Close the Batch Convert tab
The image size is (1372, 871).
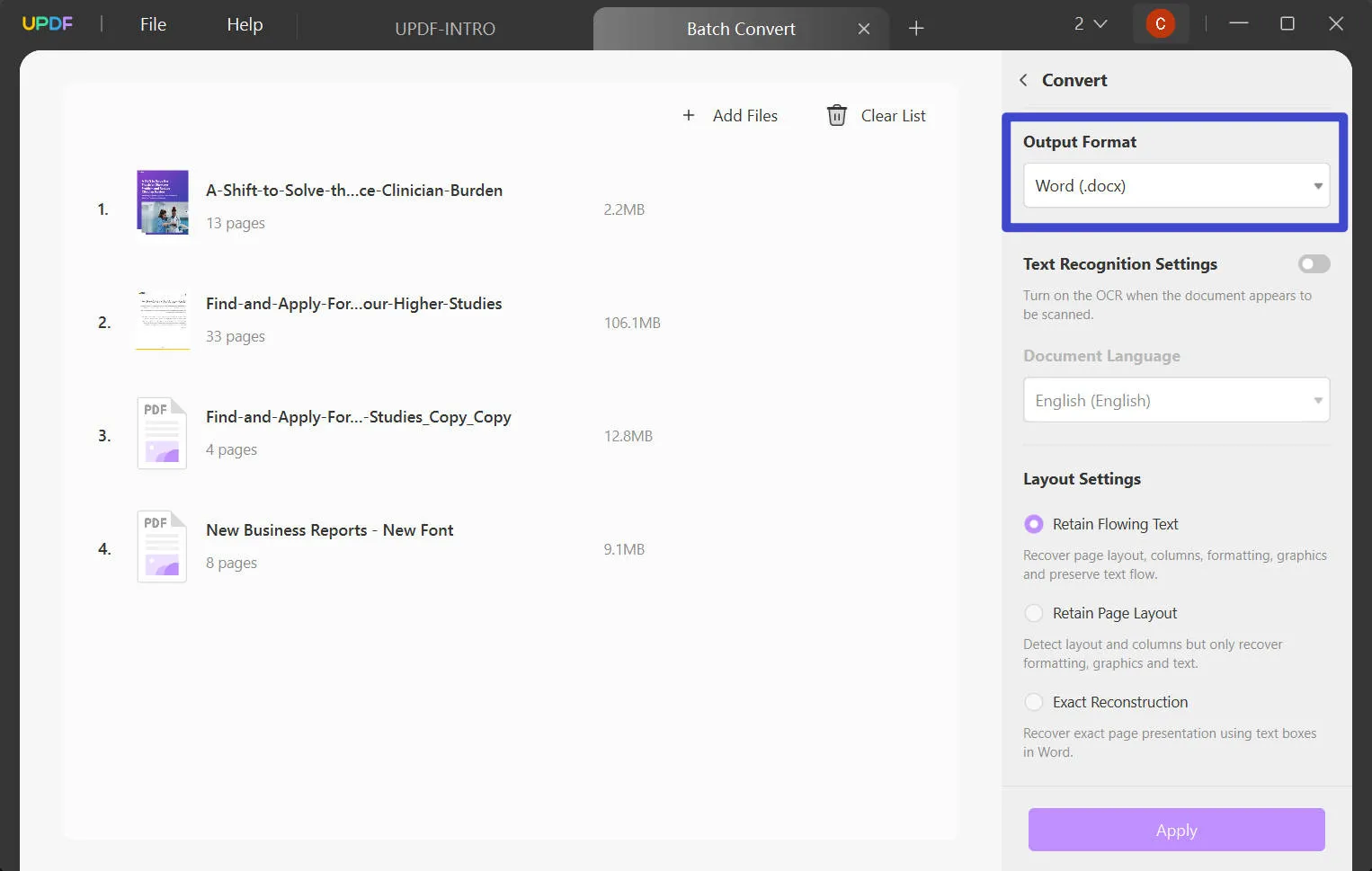pos(864,29)
